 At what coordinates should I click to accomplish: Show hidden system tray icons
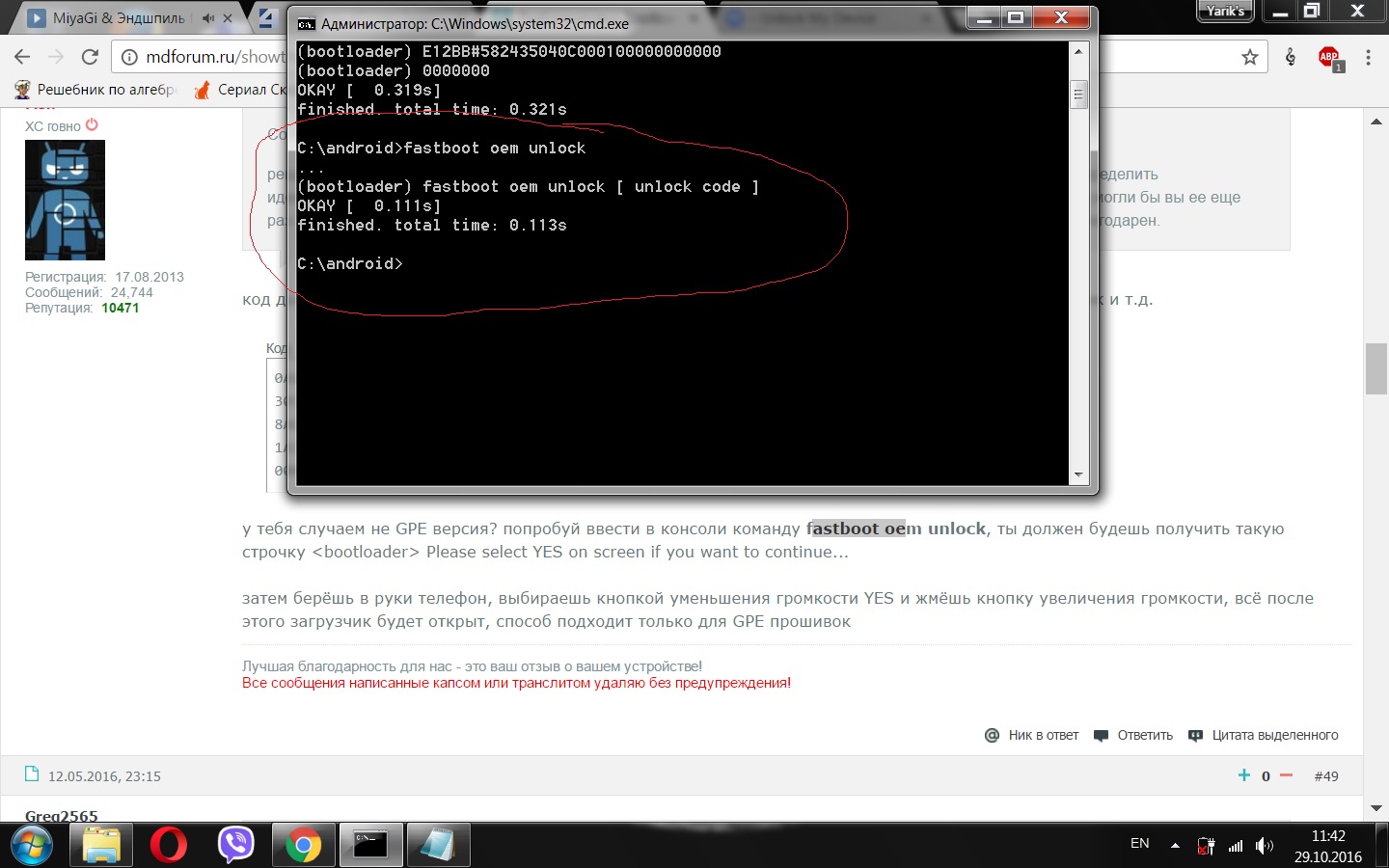click(1175, 846)
